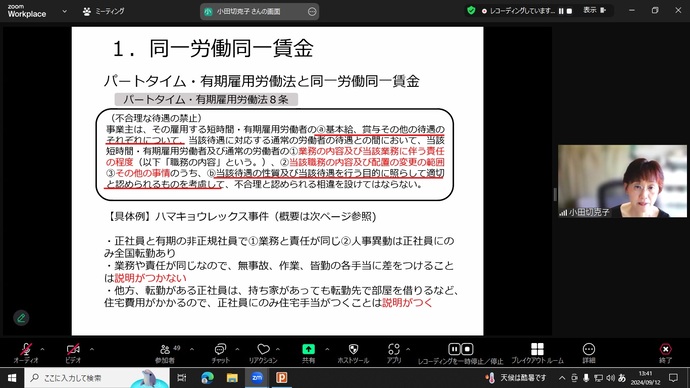
Task: Expand audio options arrow
Action: pyautogui.click(x=42, y=349)
